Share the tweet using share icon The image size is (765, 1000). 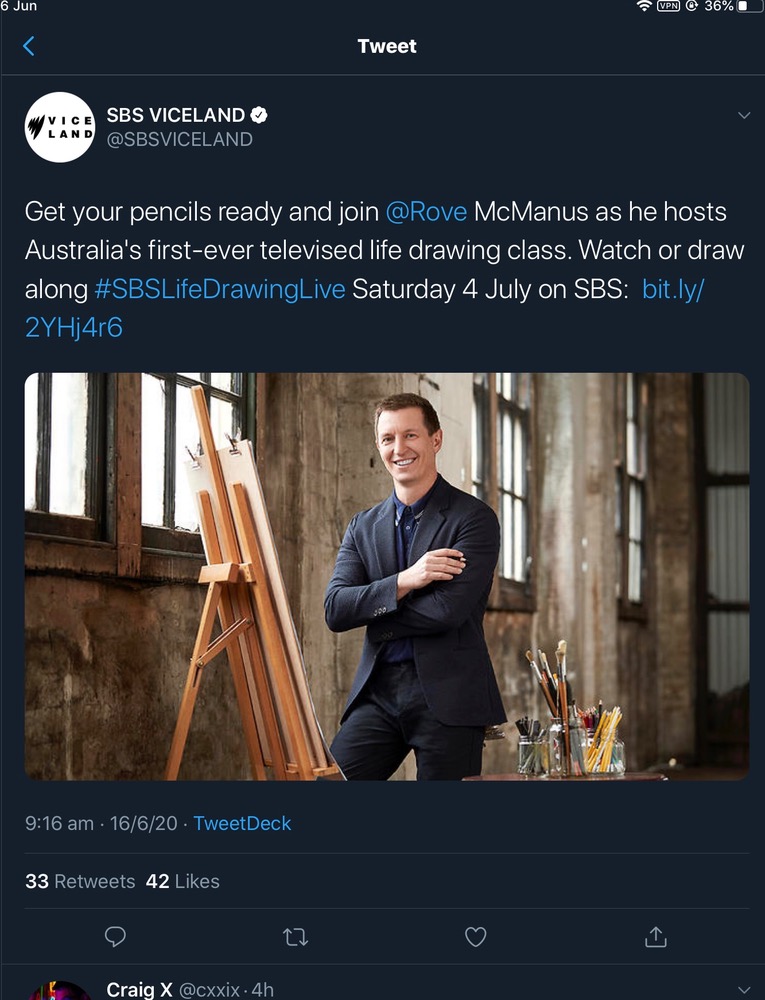coord(656,936)
